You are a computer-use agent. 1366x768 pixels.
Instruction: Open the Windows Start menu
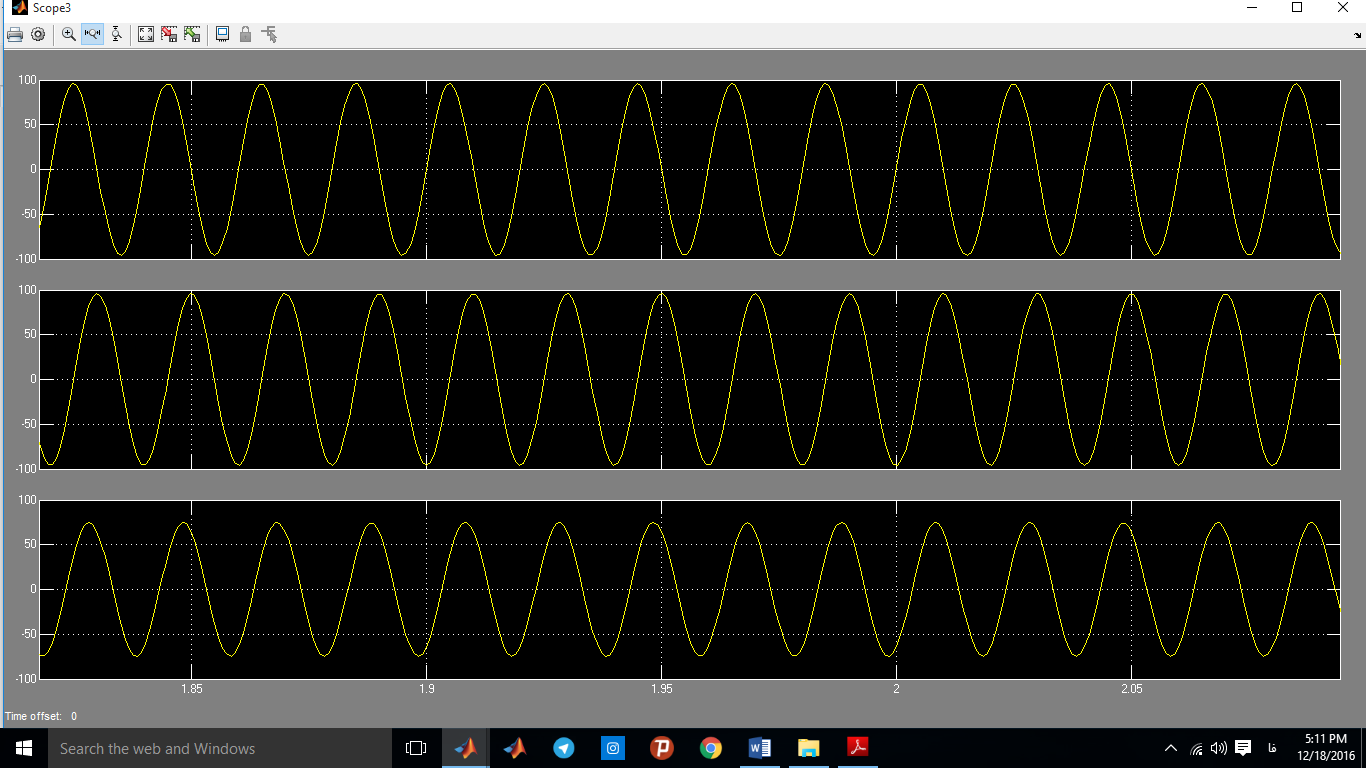pos(24,748)
